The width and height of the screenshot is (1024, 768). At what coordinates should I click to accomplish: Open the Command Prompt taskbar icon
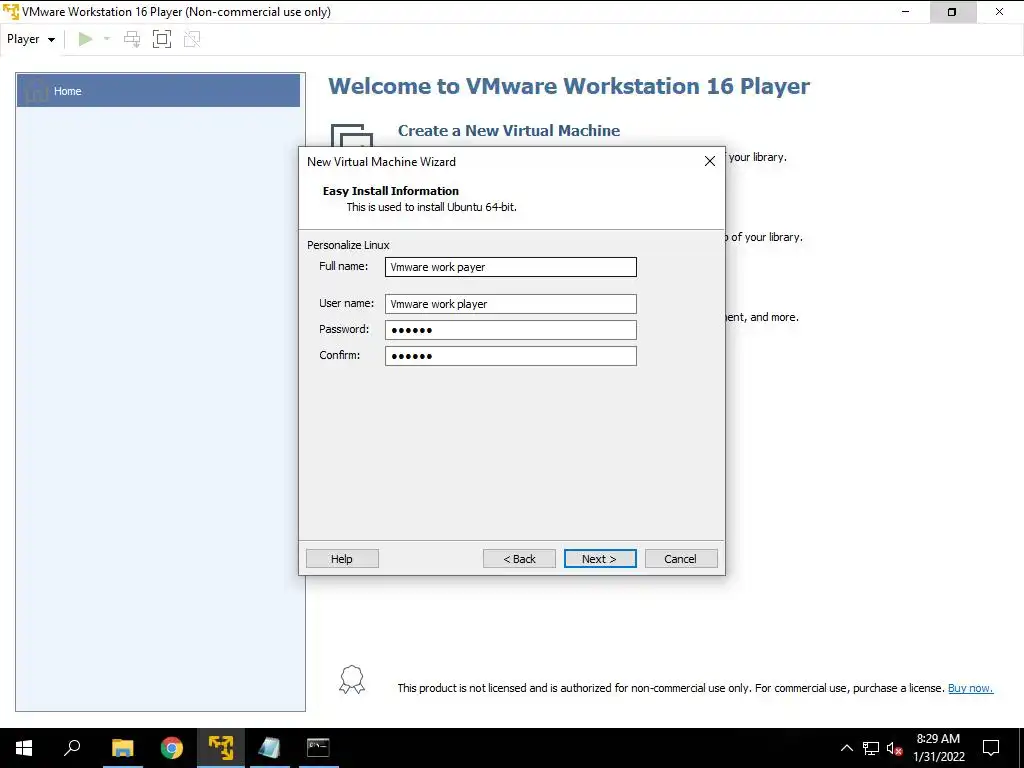tap(318, 748)
